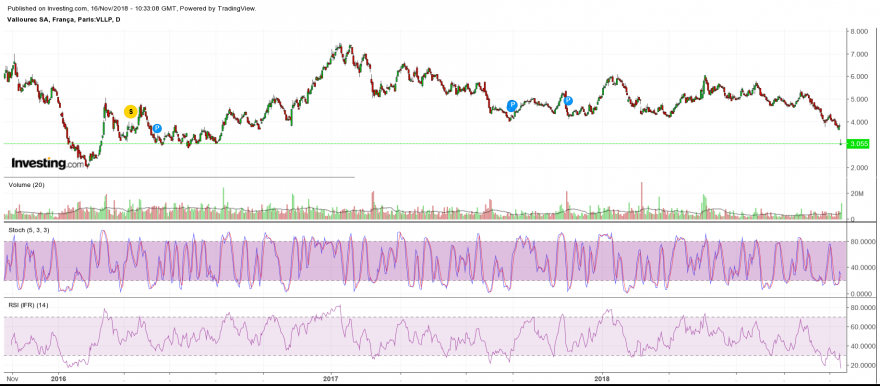Click the Nov date axis label
The width and height of the screenshot is (880, 386).
[x=11, y=379]
